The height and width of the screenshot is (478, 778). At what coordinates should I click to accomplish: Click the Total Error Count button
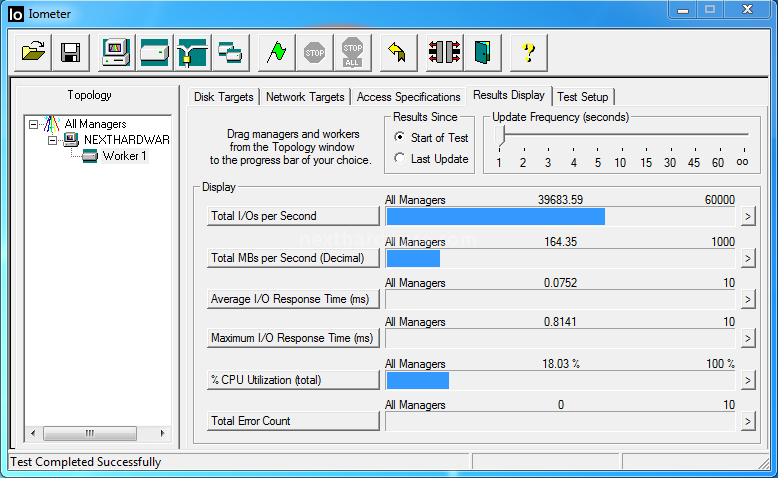tap(293, 421)
